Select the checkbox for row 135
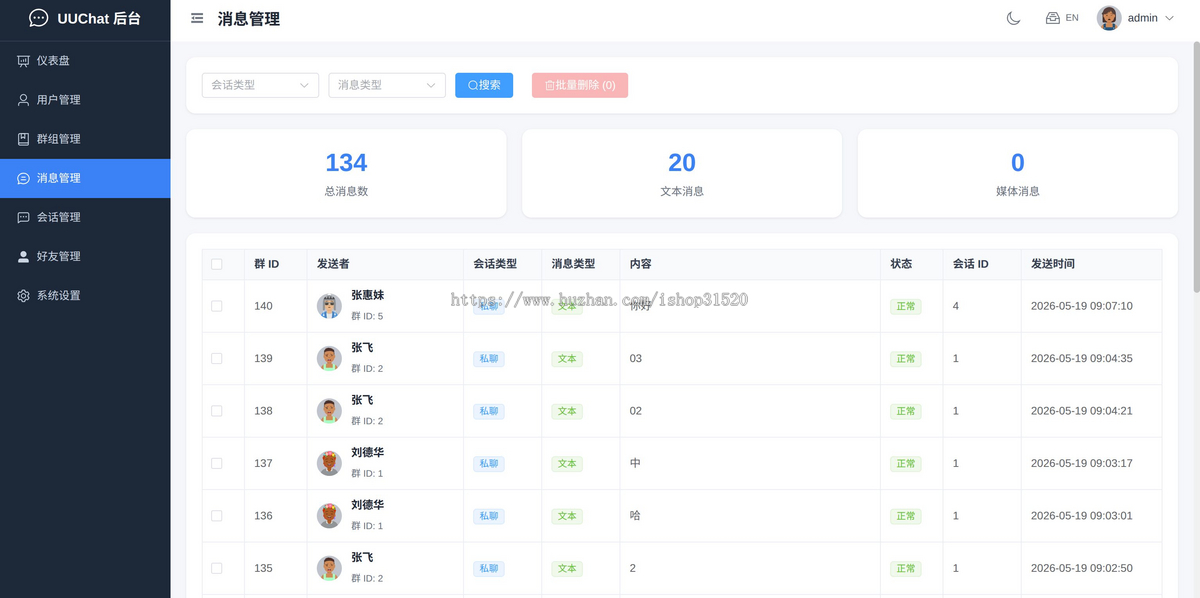The height and width of the screenshot is (598, 1200). (217, 568)
